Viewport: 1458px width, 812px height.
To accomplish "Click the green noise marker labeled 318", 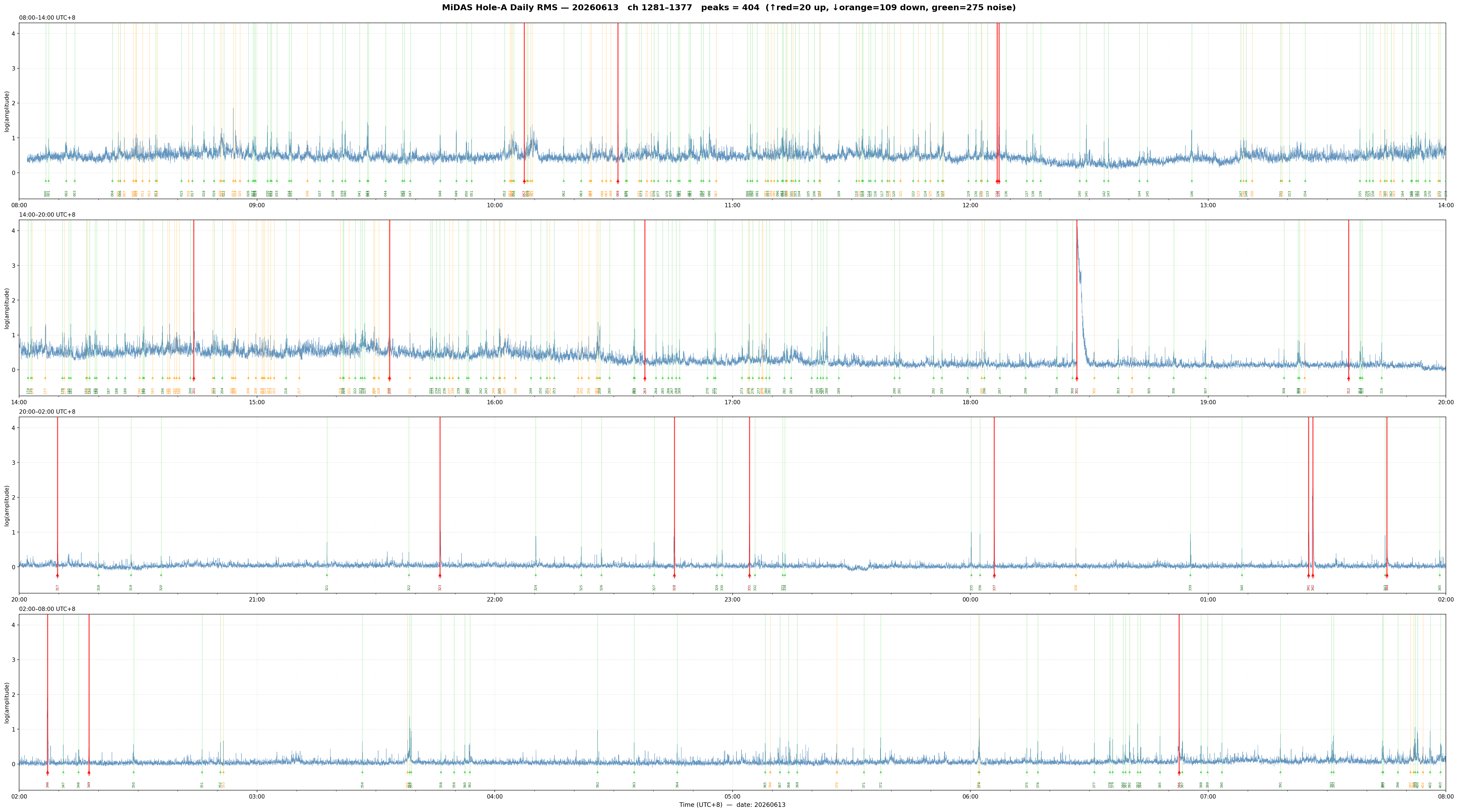I will point(99,575).
